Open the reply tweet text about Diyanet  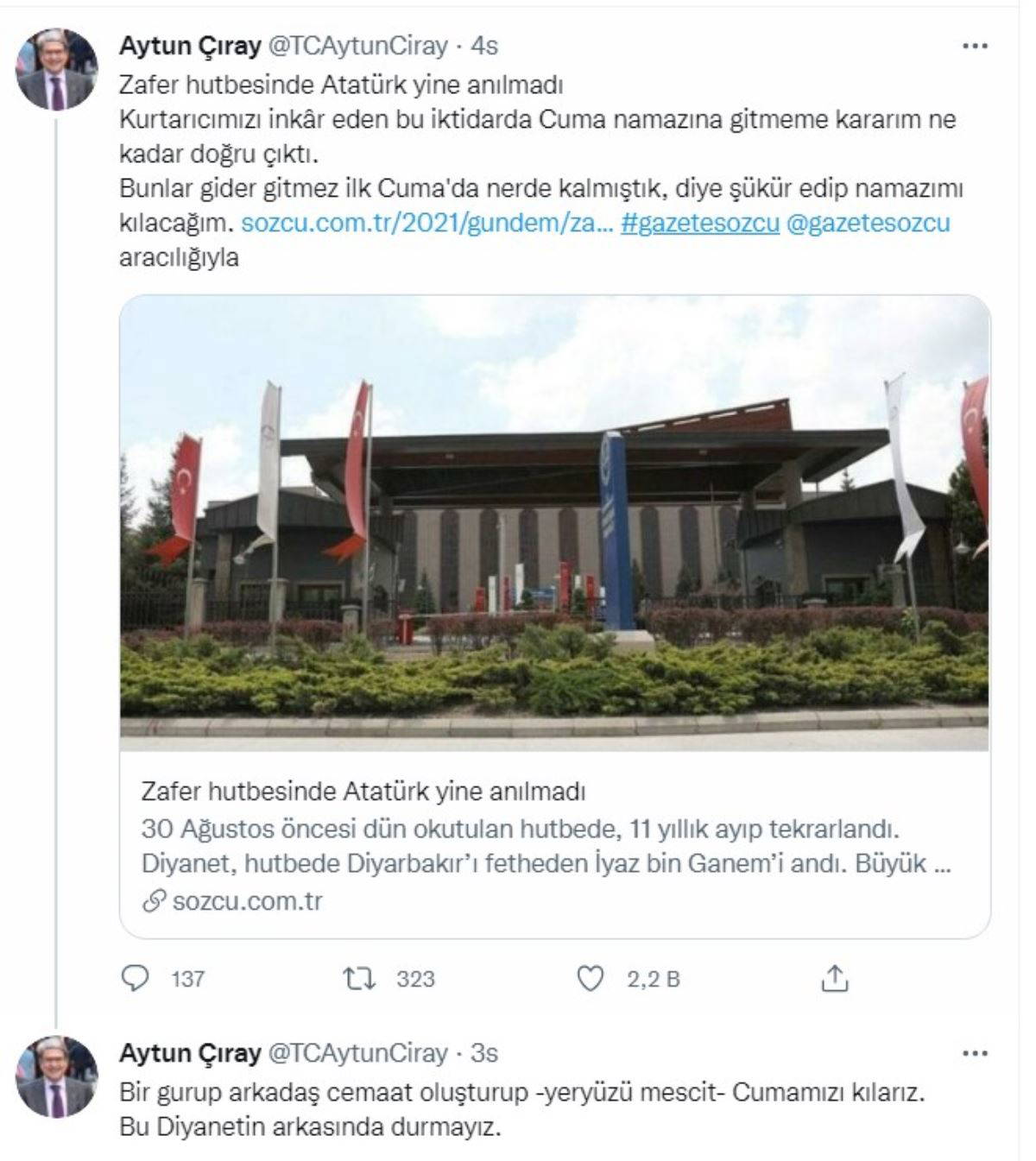pyautogui.click(x=522, y=1110)
